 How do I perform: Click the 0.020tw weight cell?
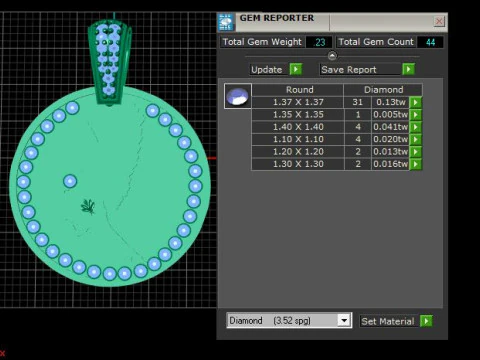point(390,139)
